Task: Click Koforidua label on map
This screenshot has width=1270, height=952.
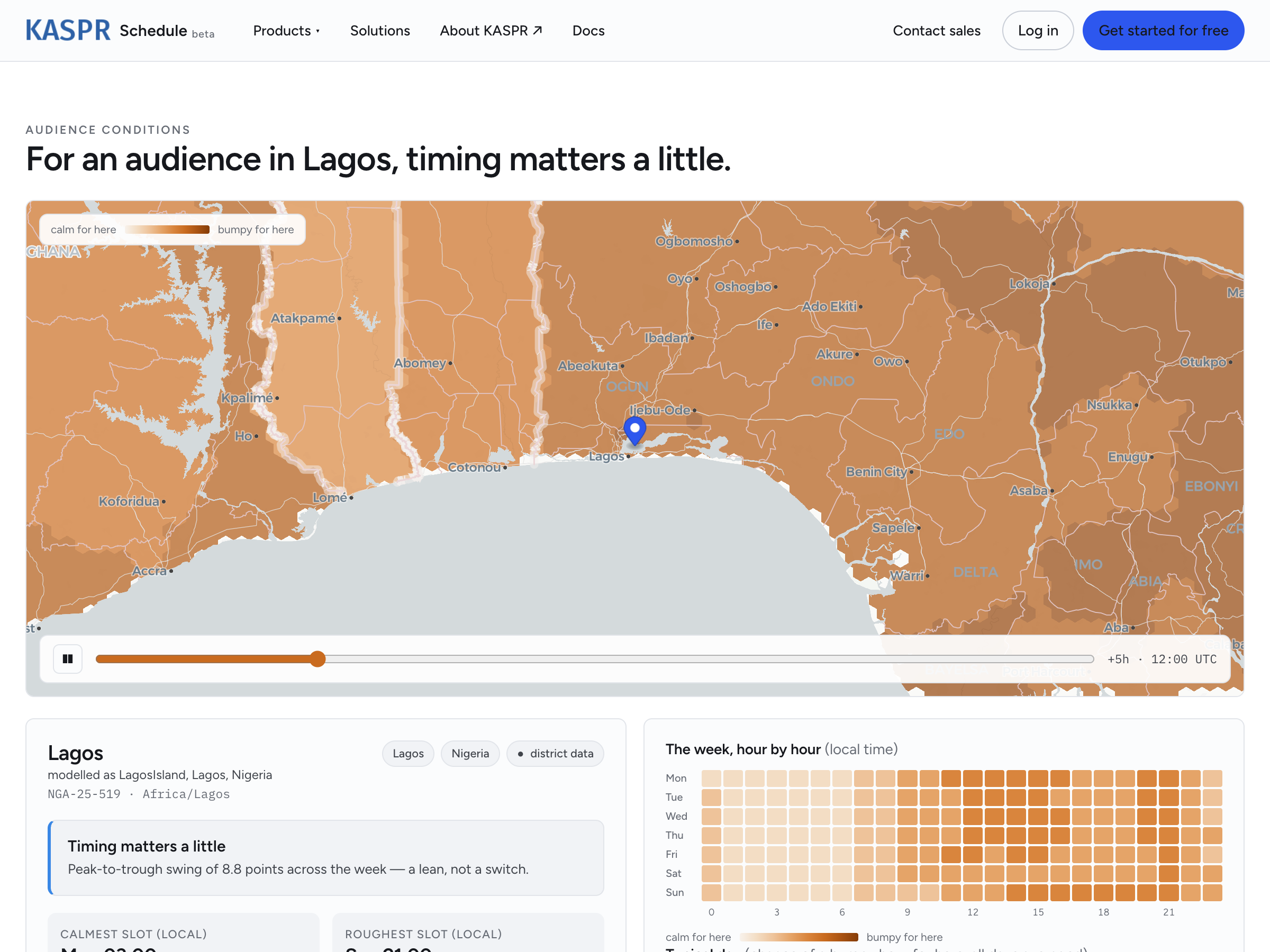Action: click(x=129, y=501)
